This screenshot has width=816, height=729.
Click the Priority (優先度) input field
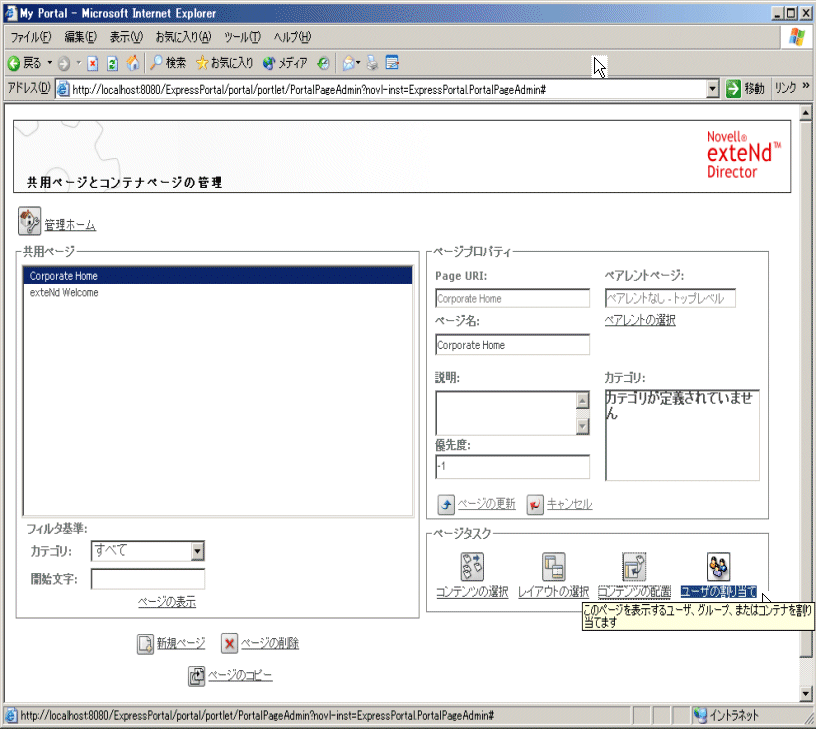pyautogui.click(x=513, y=466)
